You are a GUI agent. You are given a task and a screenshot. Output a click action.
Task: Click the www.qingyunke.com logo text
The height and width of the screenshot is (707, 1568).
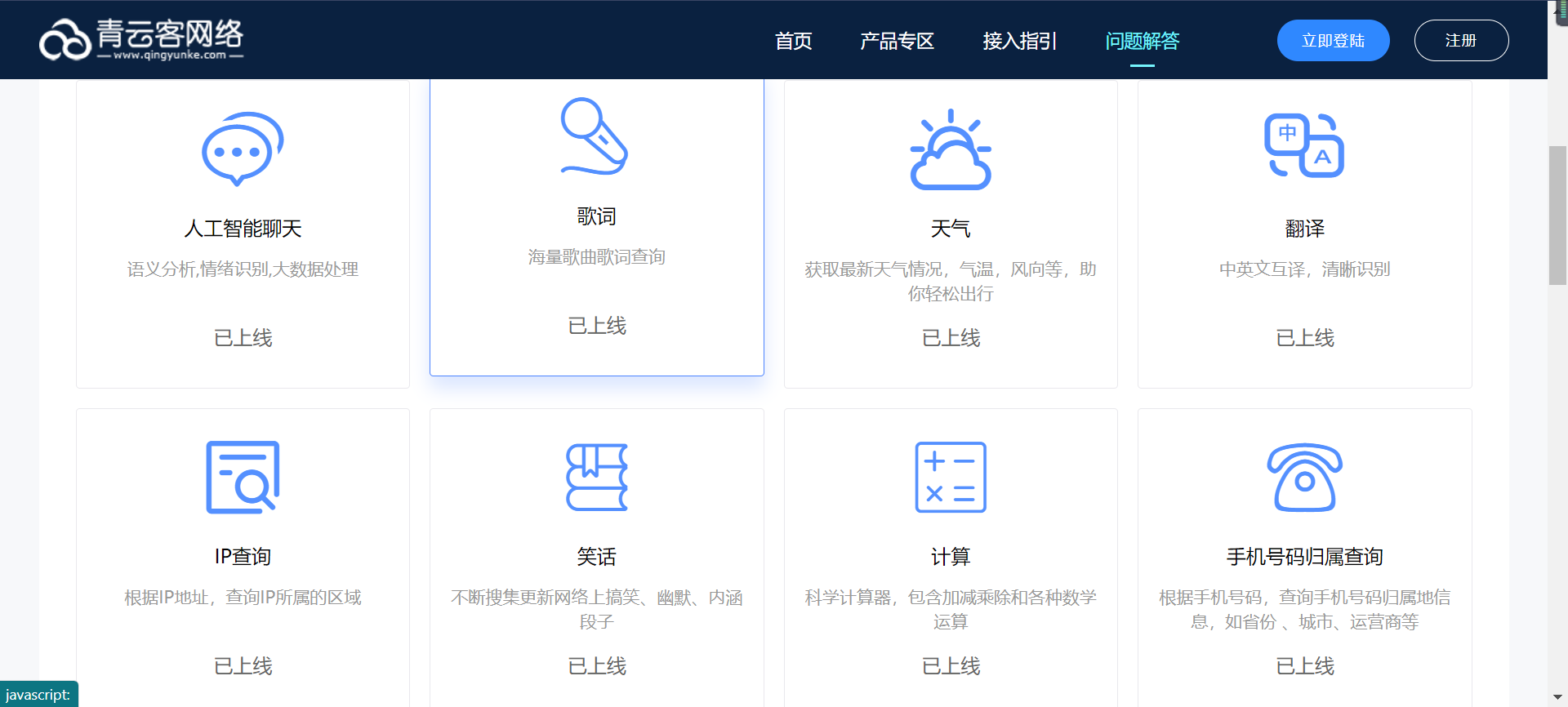click(170, 56)
